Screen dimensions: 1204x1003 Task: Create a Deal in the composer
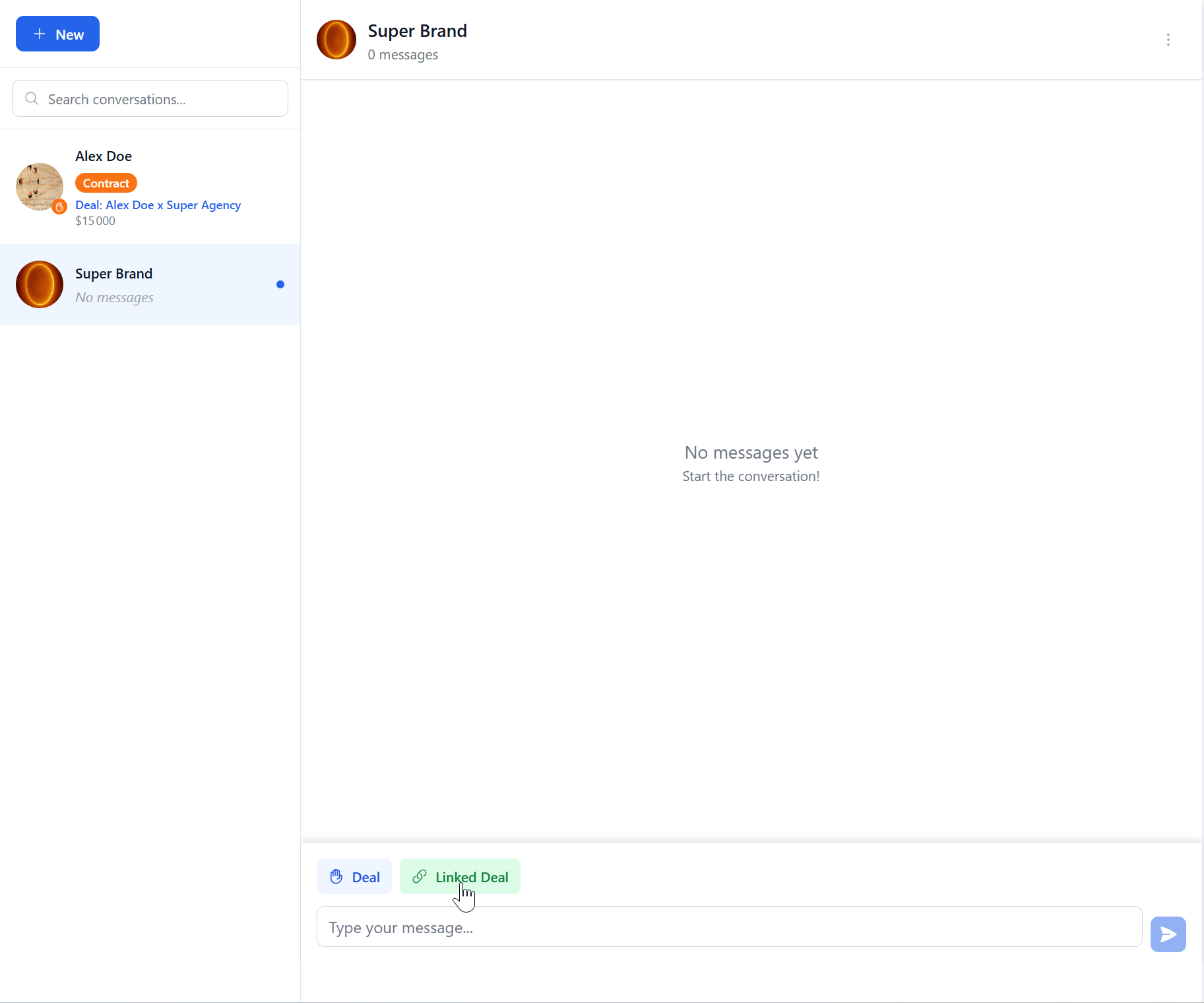click(354, 876)
